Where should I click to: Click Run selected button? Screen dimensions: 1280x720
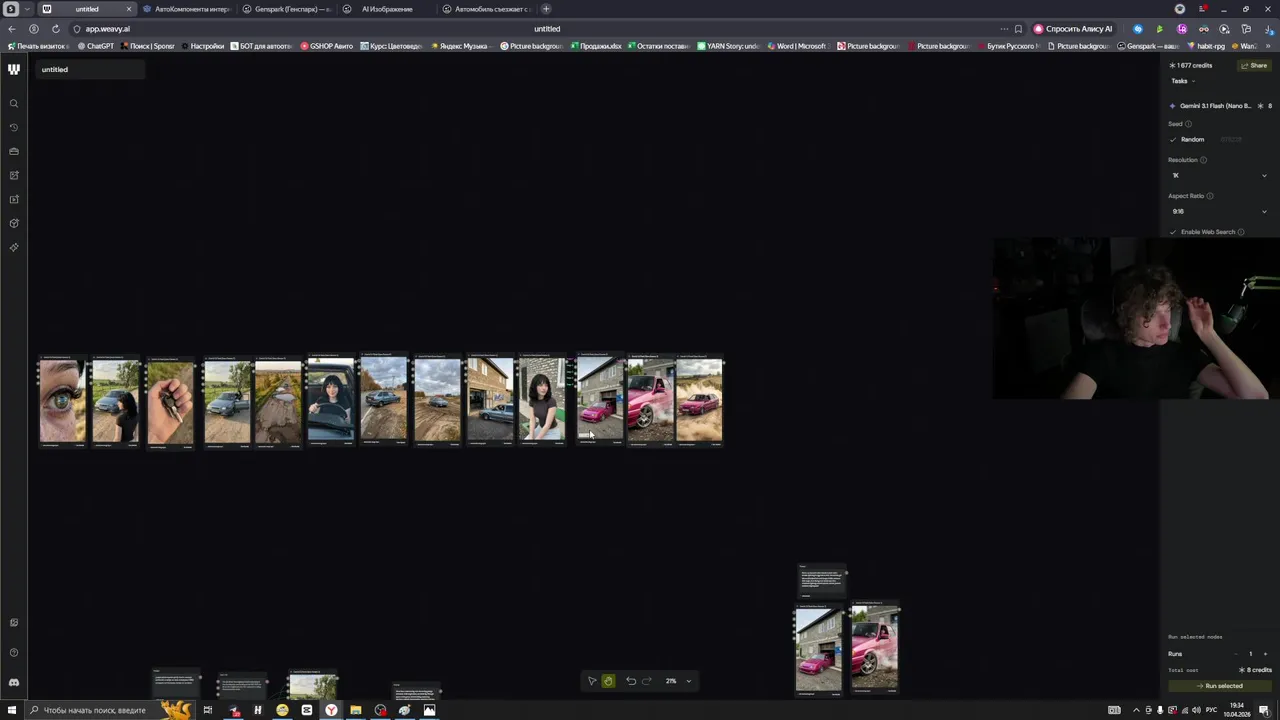(1219, 686)
